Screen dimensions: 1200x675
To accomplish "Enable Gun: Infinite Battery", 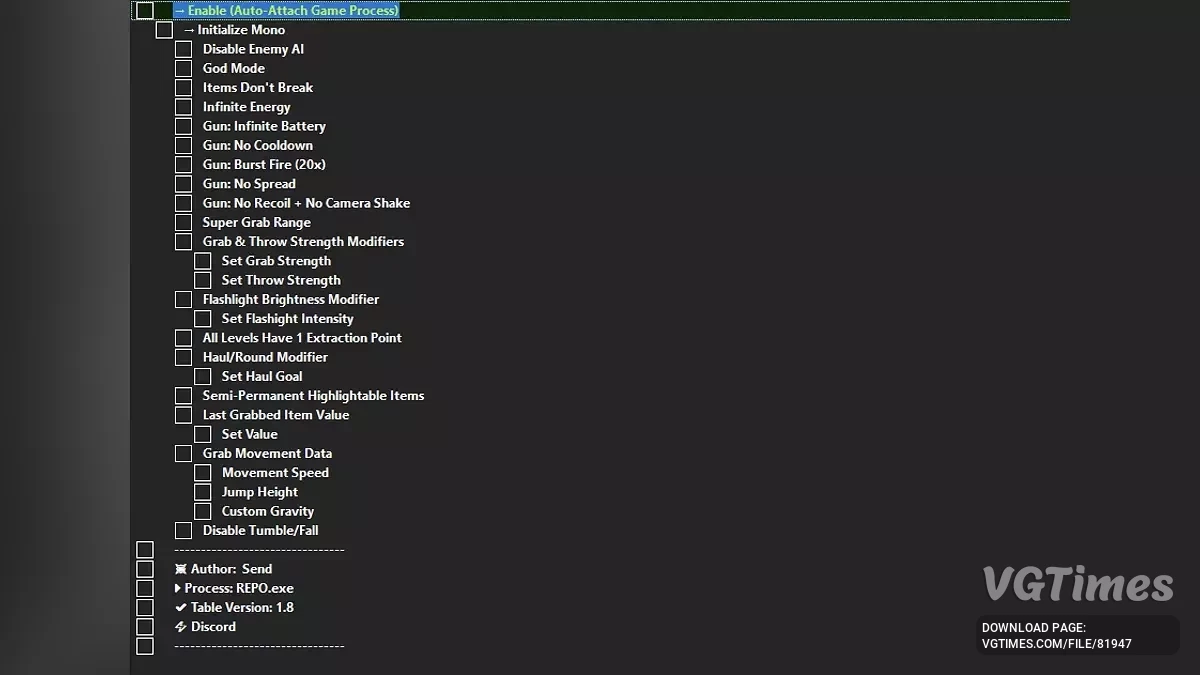I will [183, 126].
